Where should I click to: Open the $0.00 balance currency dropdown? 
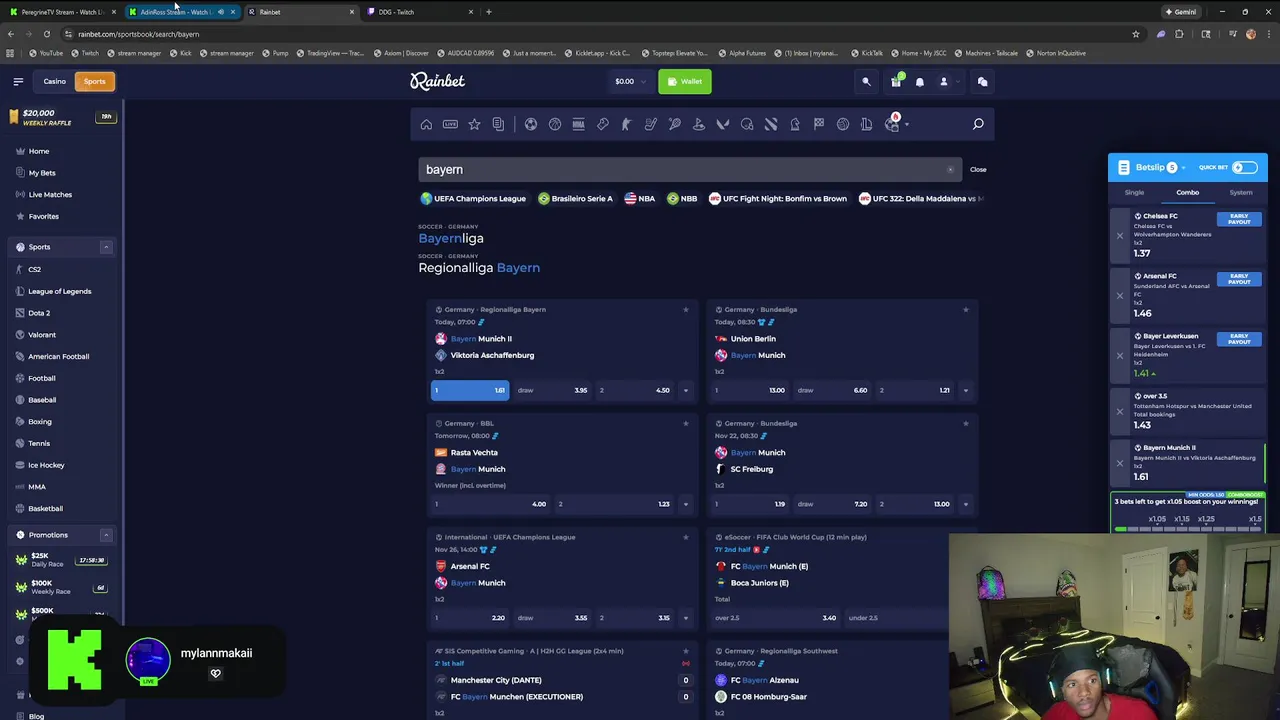coord(631,81)
